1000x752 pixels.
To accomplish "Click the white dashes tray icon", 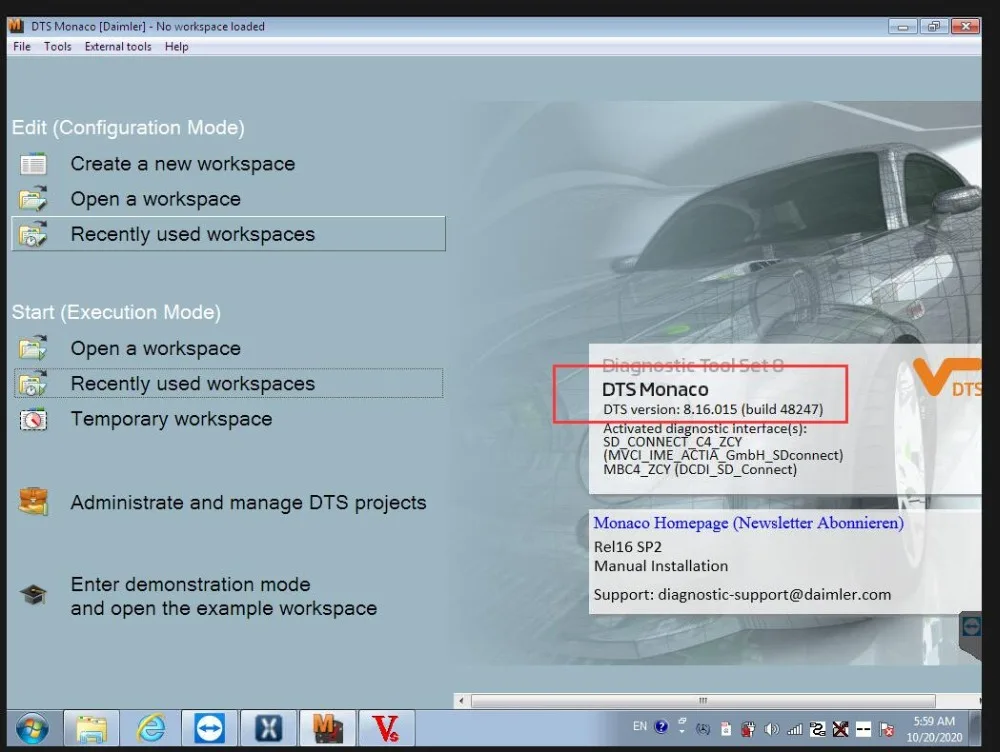I will [x=864, y=729].
